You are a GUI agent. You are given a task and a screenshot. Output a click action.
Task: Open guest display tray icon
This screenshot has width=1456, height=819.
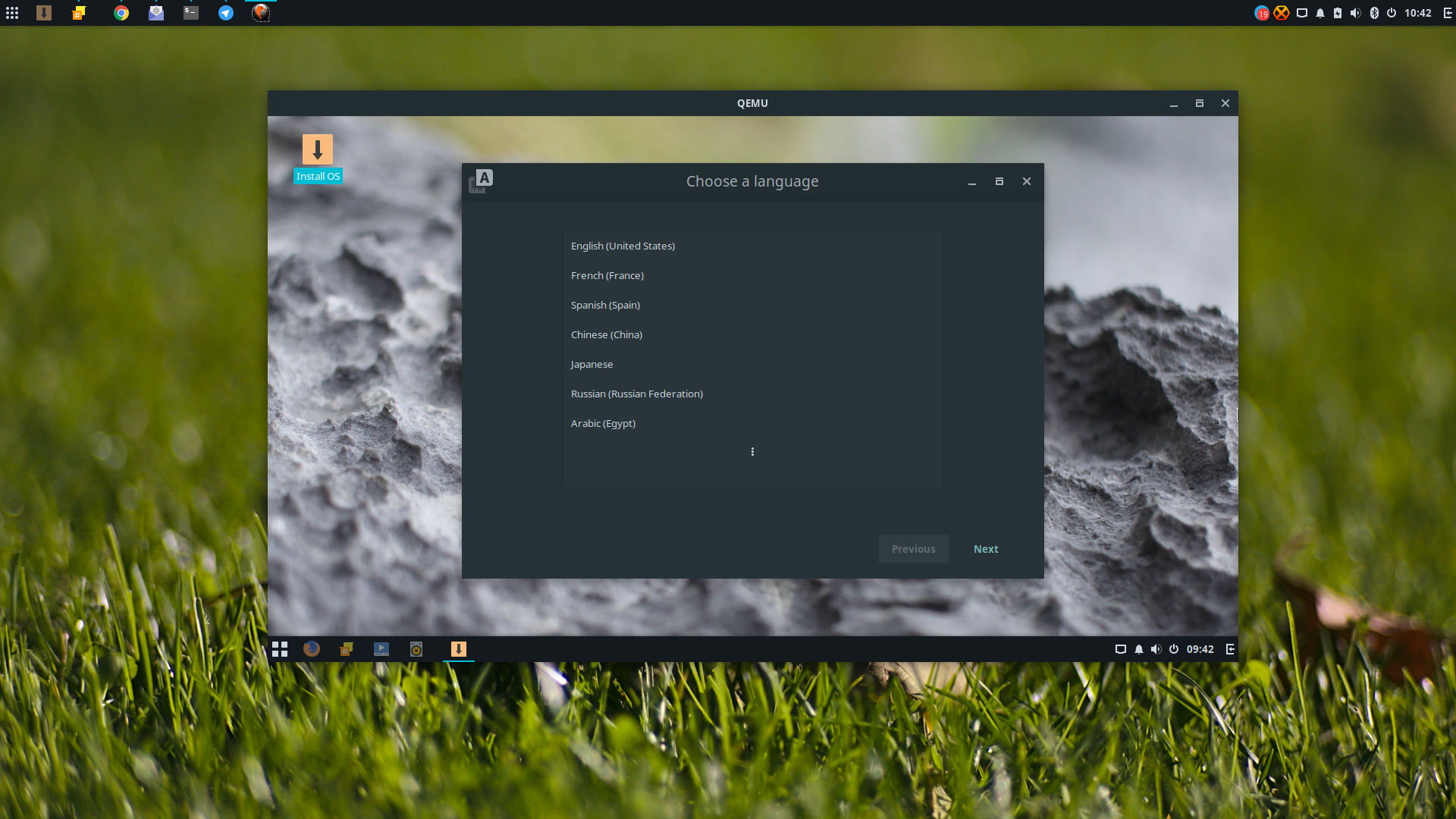[1121, 649]
